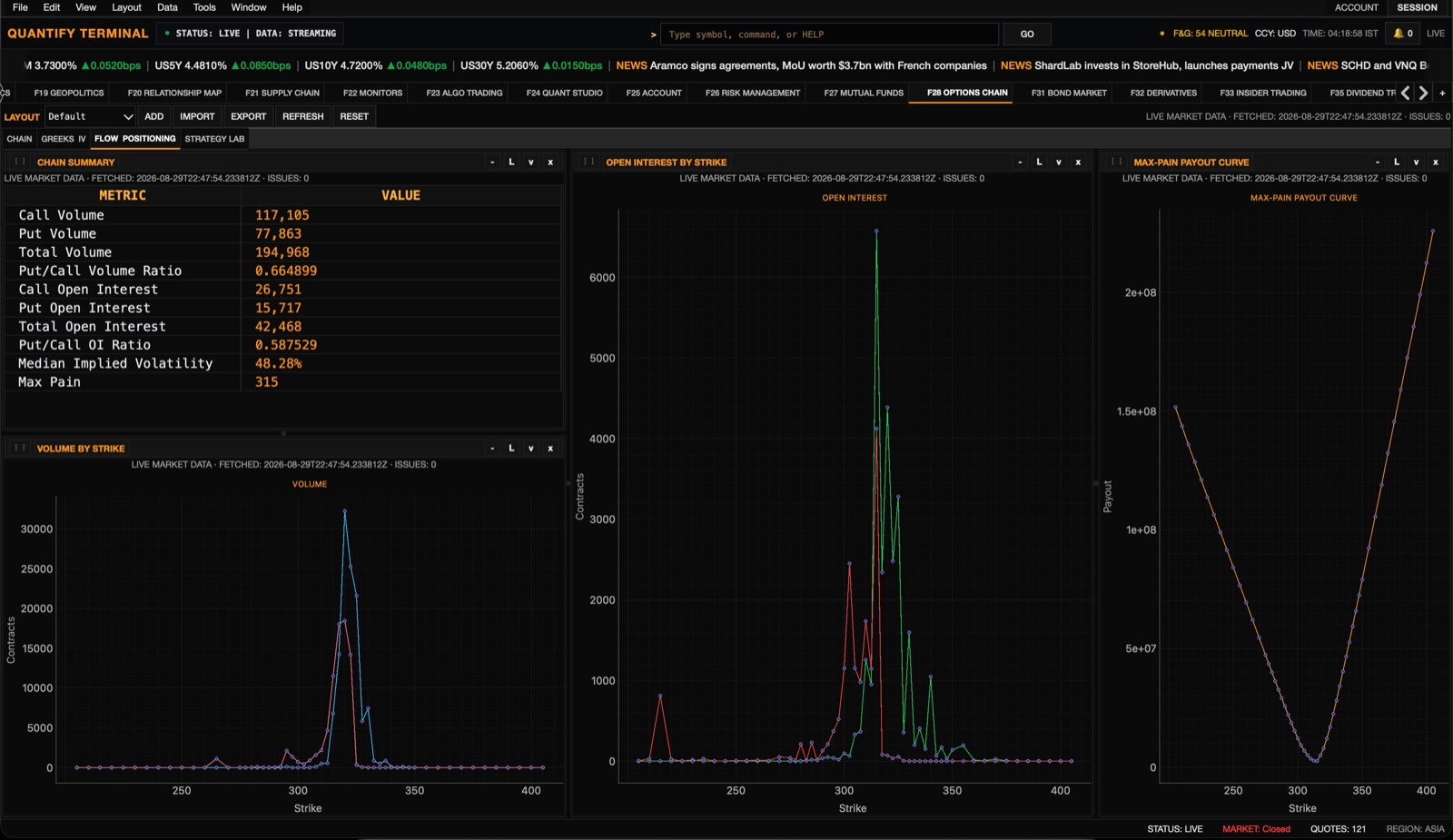Image resolution: width=1453 pixels, height=840 pixels.
Task: Open the F24 Quant Studio tab
Action: click(564, 93)
